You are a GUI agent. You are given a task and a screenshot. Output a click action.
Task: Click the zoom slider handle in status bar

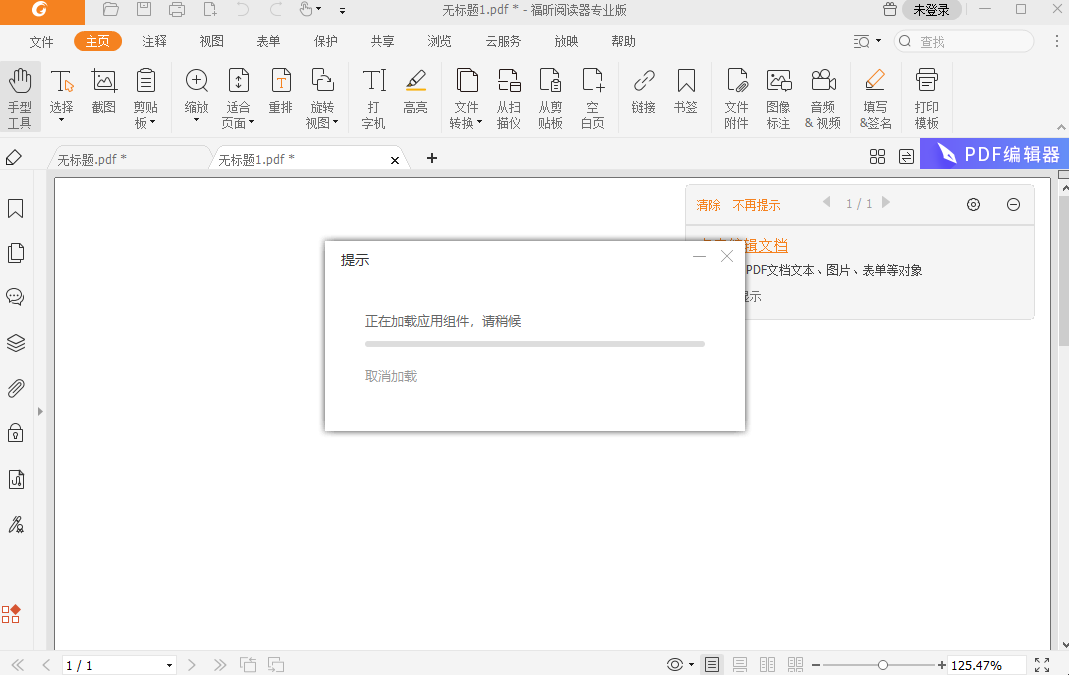883,665
